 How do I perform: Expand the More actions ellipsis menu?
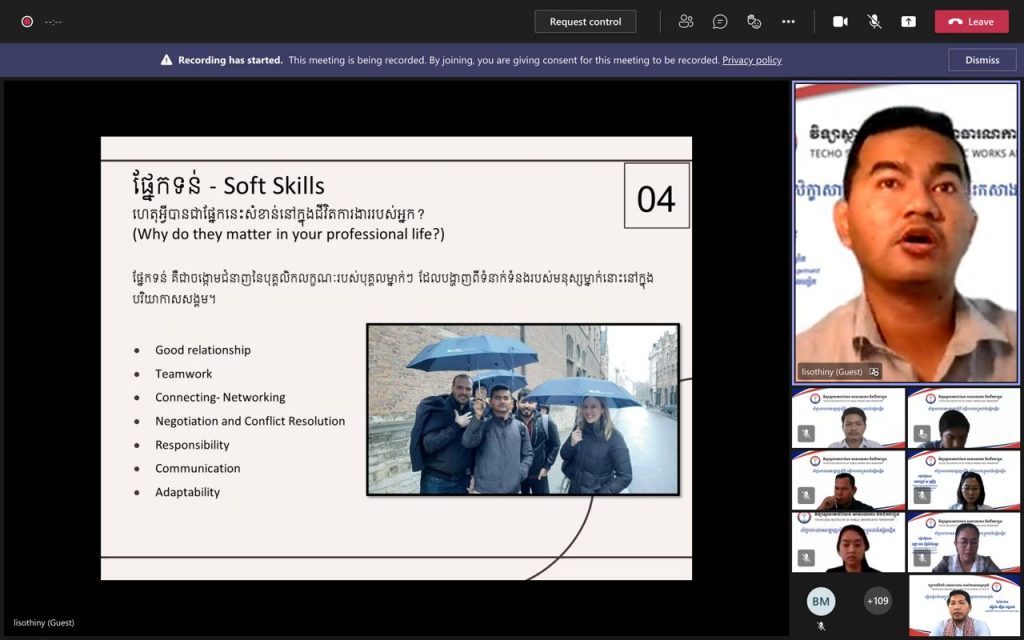788,21
